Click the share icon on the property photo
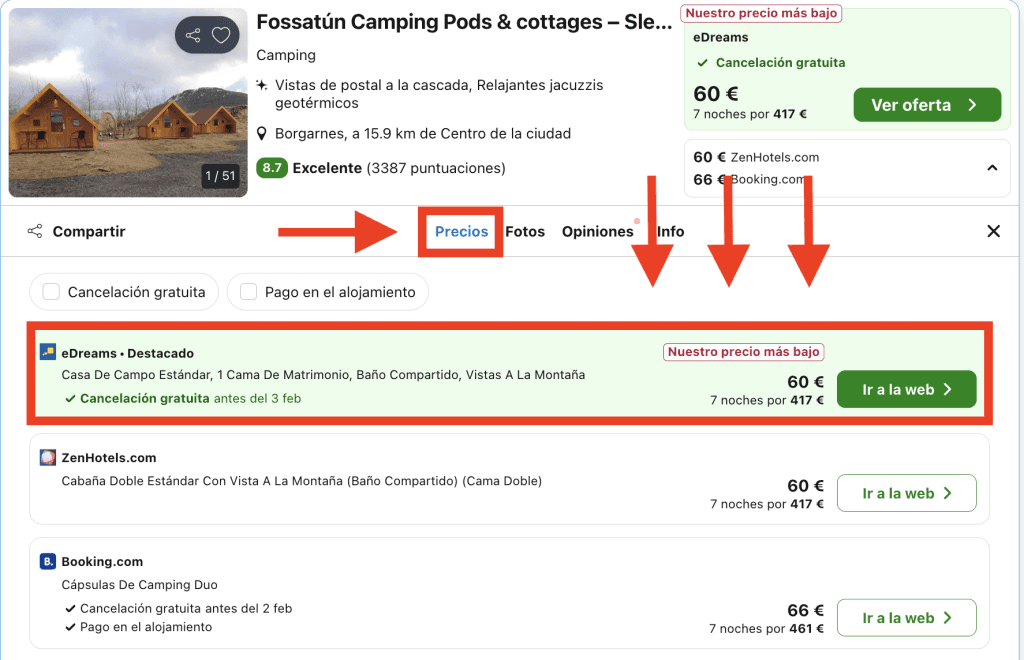The height and width of the screenshot is (660, 1024). [x=193, y=36]
